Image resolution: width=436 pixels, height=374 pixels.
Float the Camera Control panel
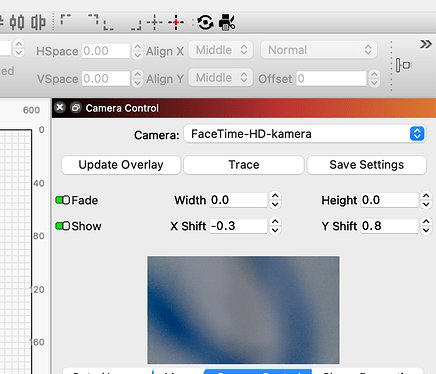coord(76,108)
